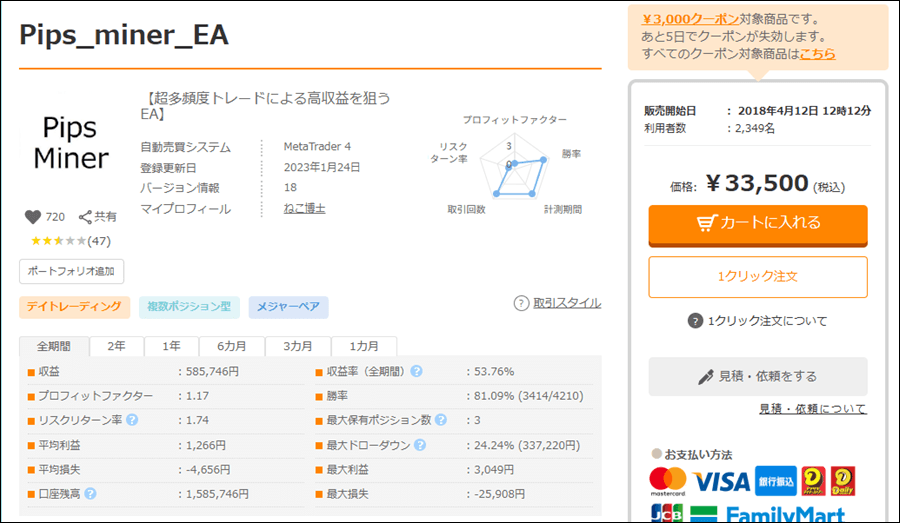
Task: Click the share icon labeled 共有
Action: click(x=86, y=217)
